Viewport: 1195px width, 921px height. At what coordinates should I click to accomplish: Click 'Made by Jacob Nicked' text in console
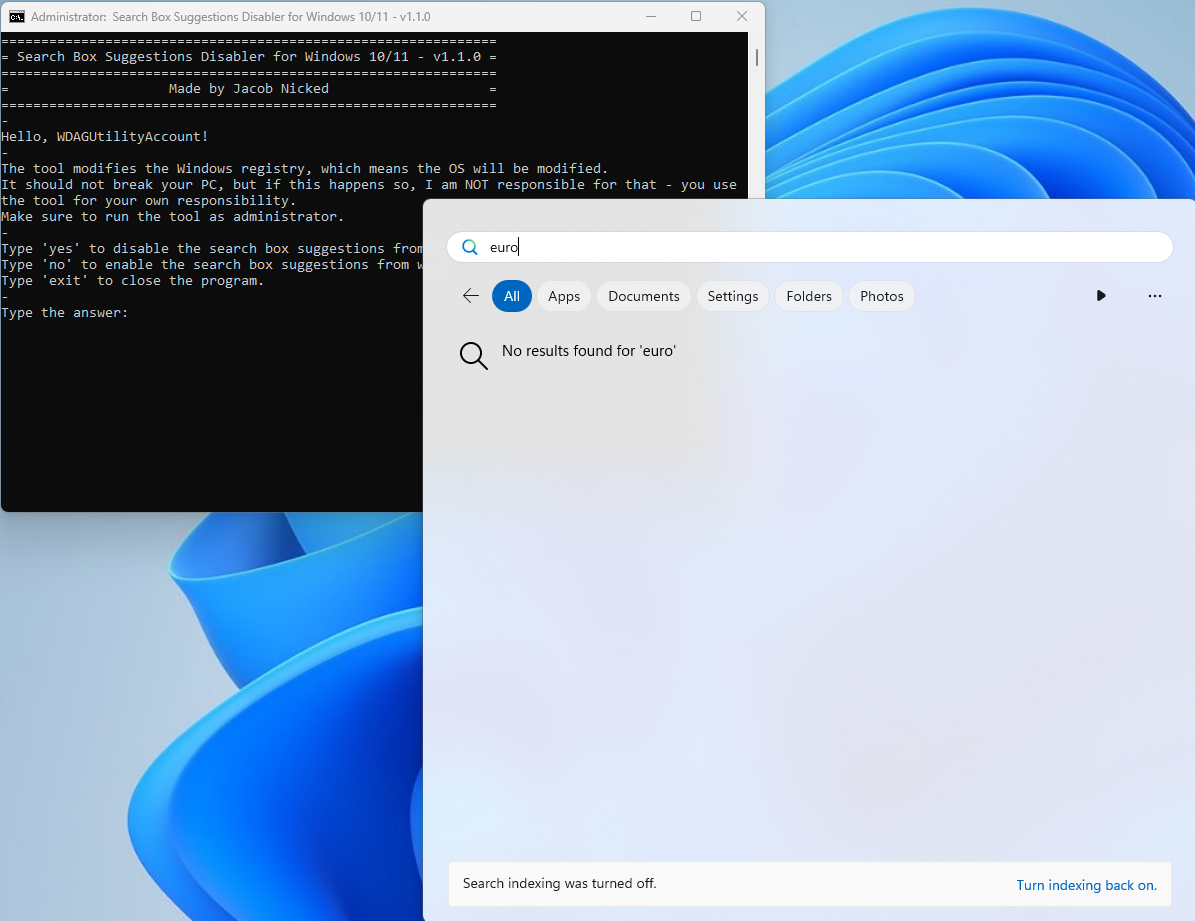pos(248,88)
